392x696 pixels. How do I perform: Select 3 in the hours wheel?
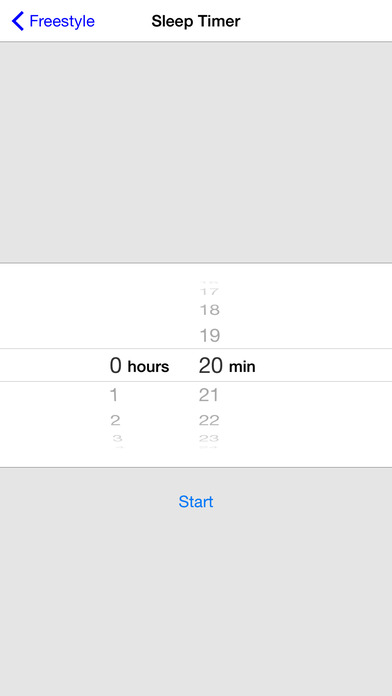[117, 439]
